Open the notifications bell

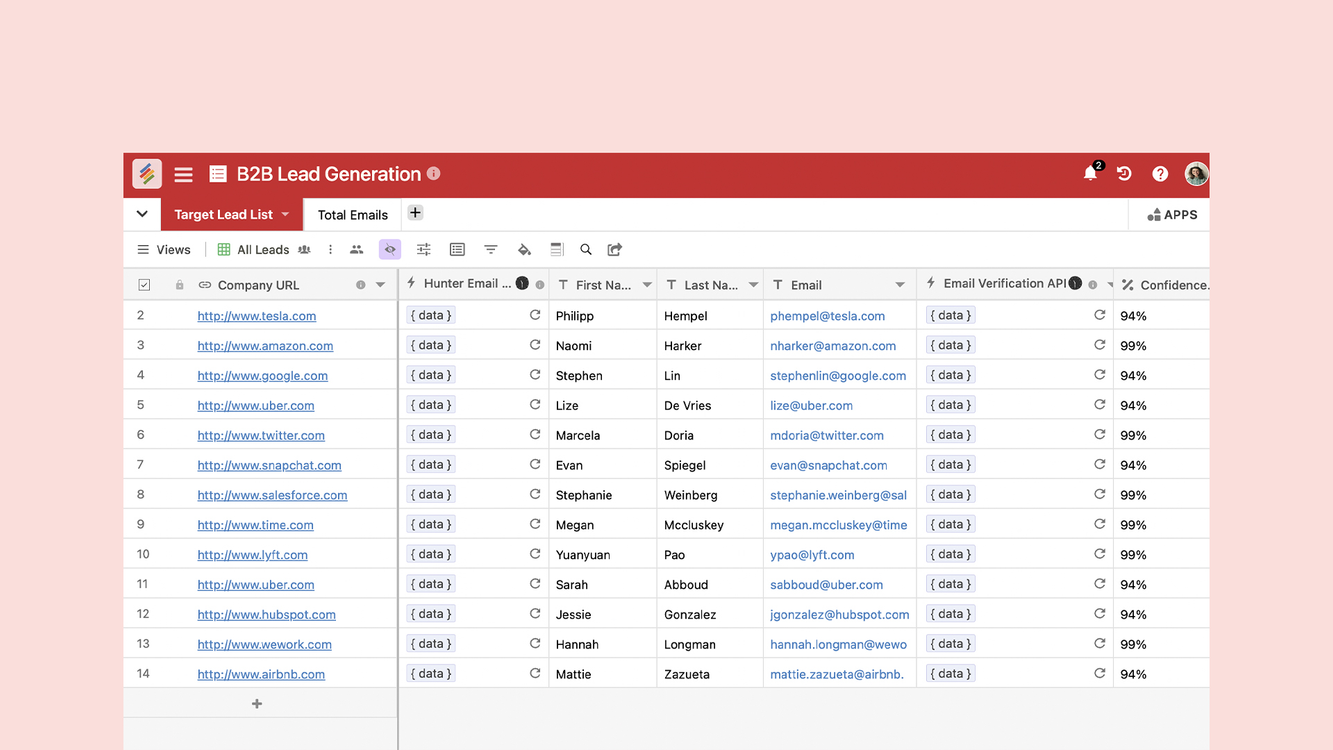point(1090,174)
